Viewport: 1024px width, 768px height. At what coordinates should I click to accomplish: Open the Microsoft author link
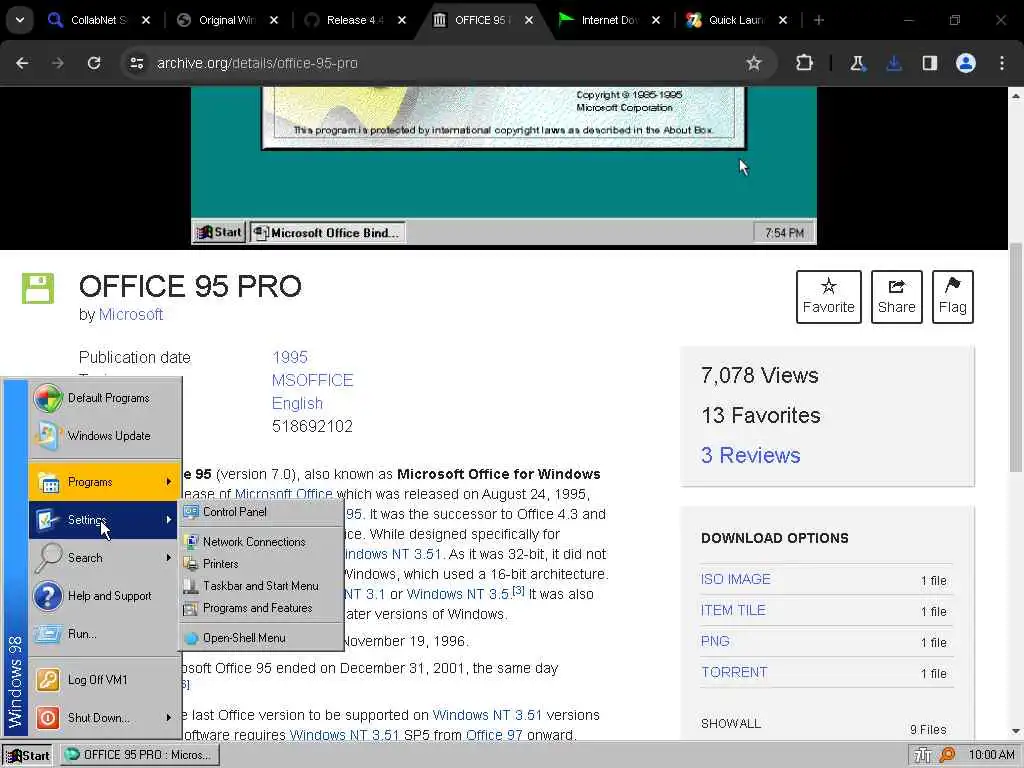tap(131, 314)
